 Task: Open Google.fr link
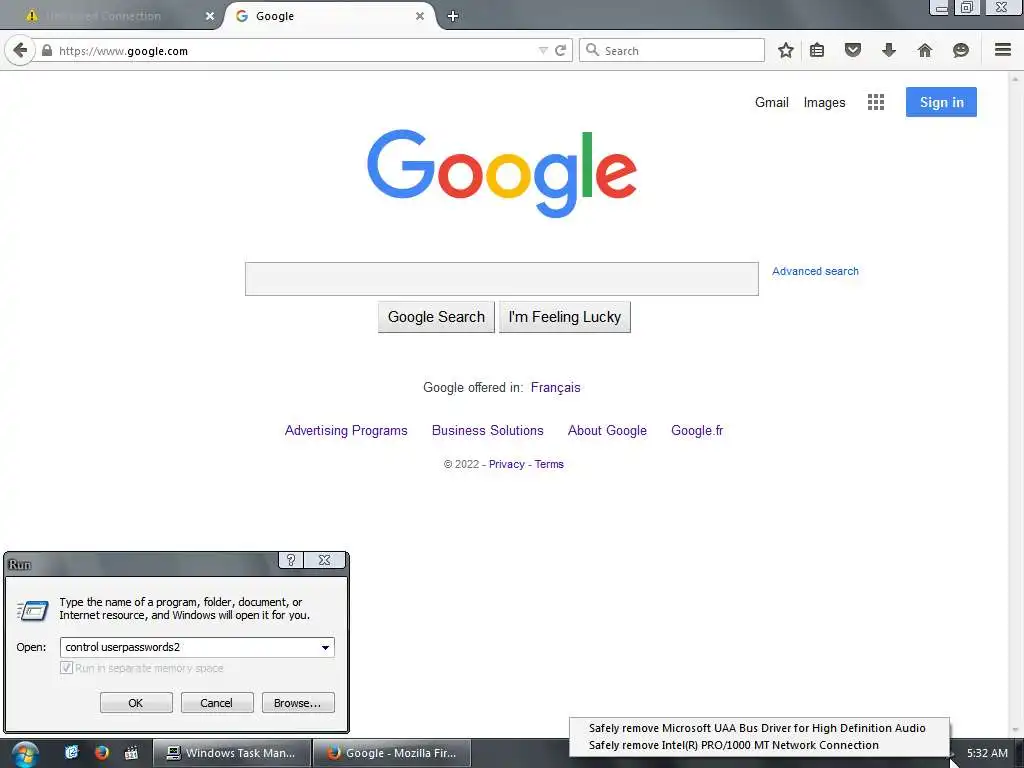point(697,430)
